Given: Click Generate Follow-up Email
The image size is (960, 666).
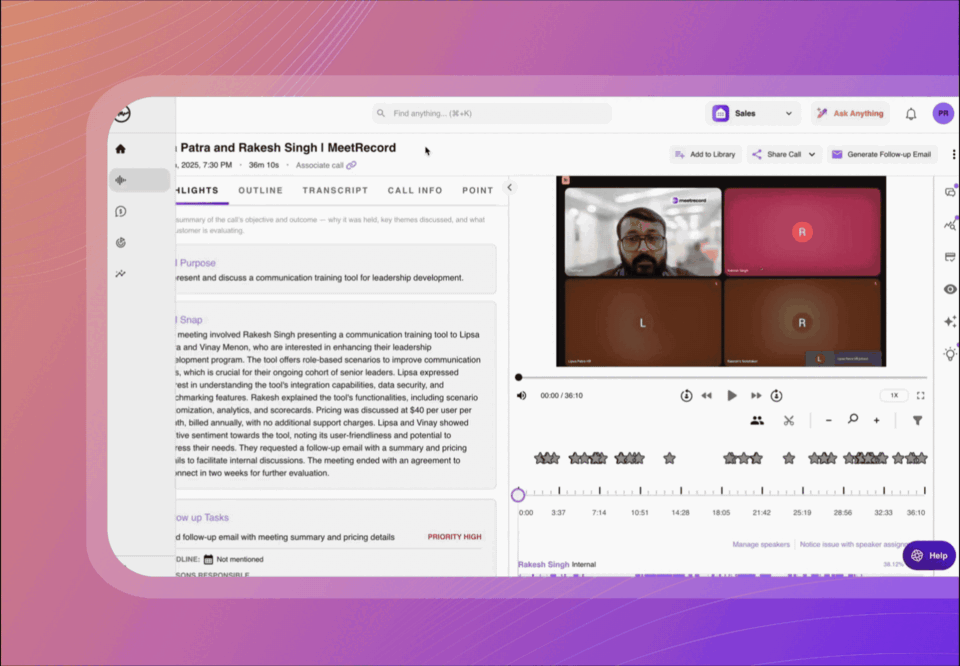Looking at the screenshot, I should click(x=881, y=155).
